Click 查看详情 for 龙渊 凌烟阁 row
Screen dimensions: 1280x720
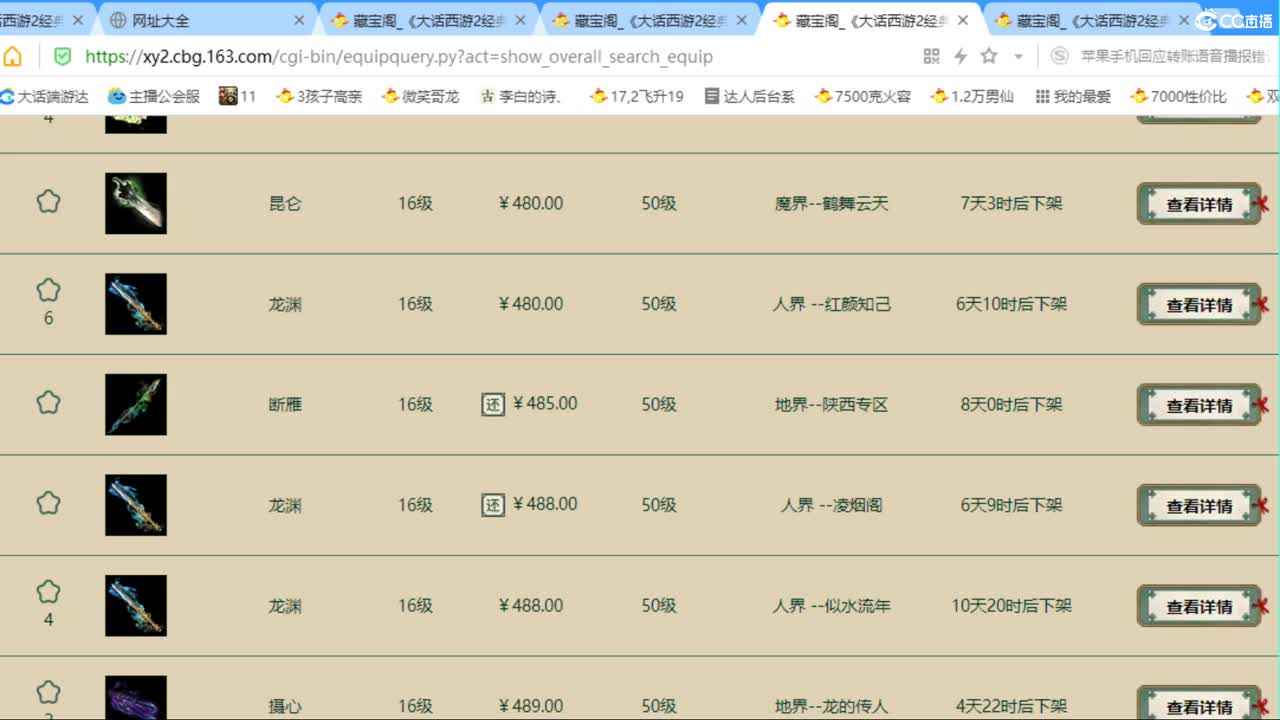pyautogui.click(x=1199, y=506)
